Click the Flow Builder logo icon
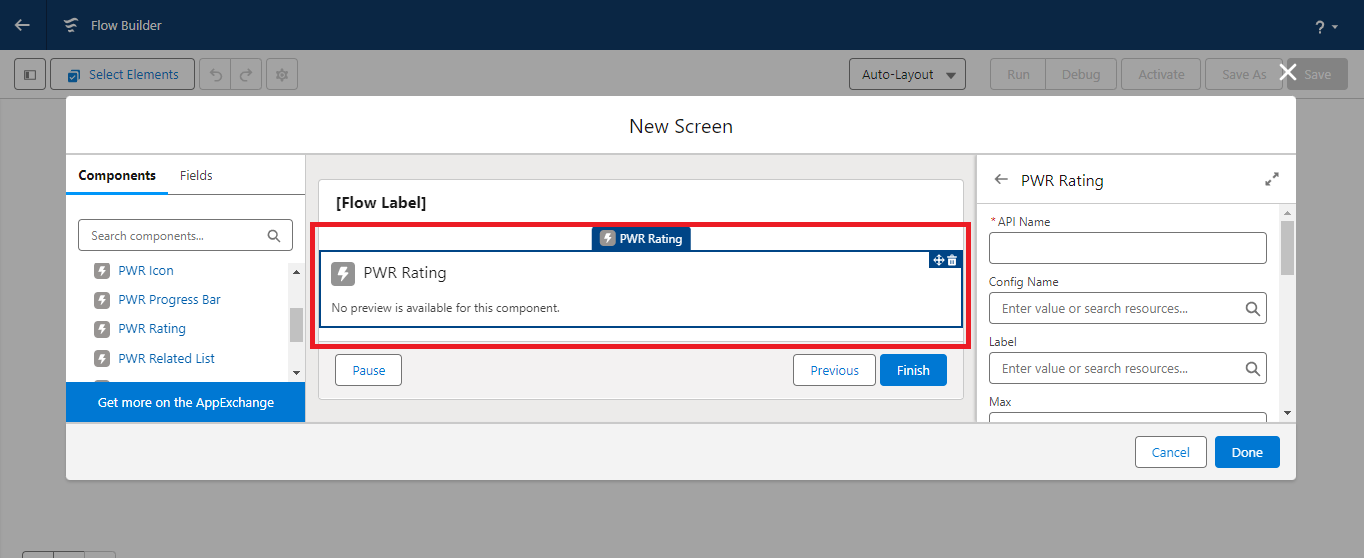This screenshot has width=1364, height=558. [70, 25]
